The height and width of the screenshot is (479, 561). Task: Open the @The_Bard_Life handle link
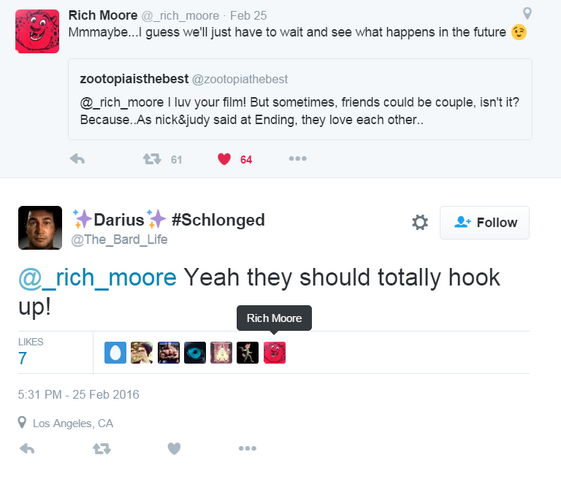click(x=119, y=239)
